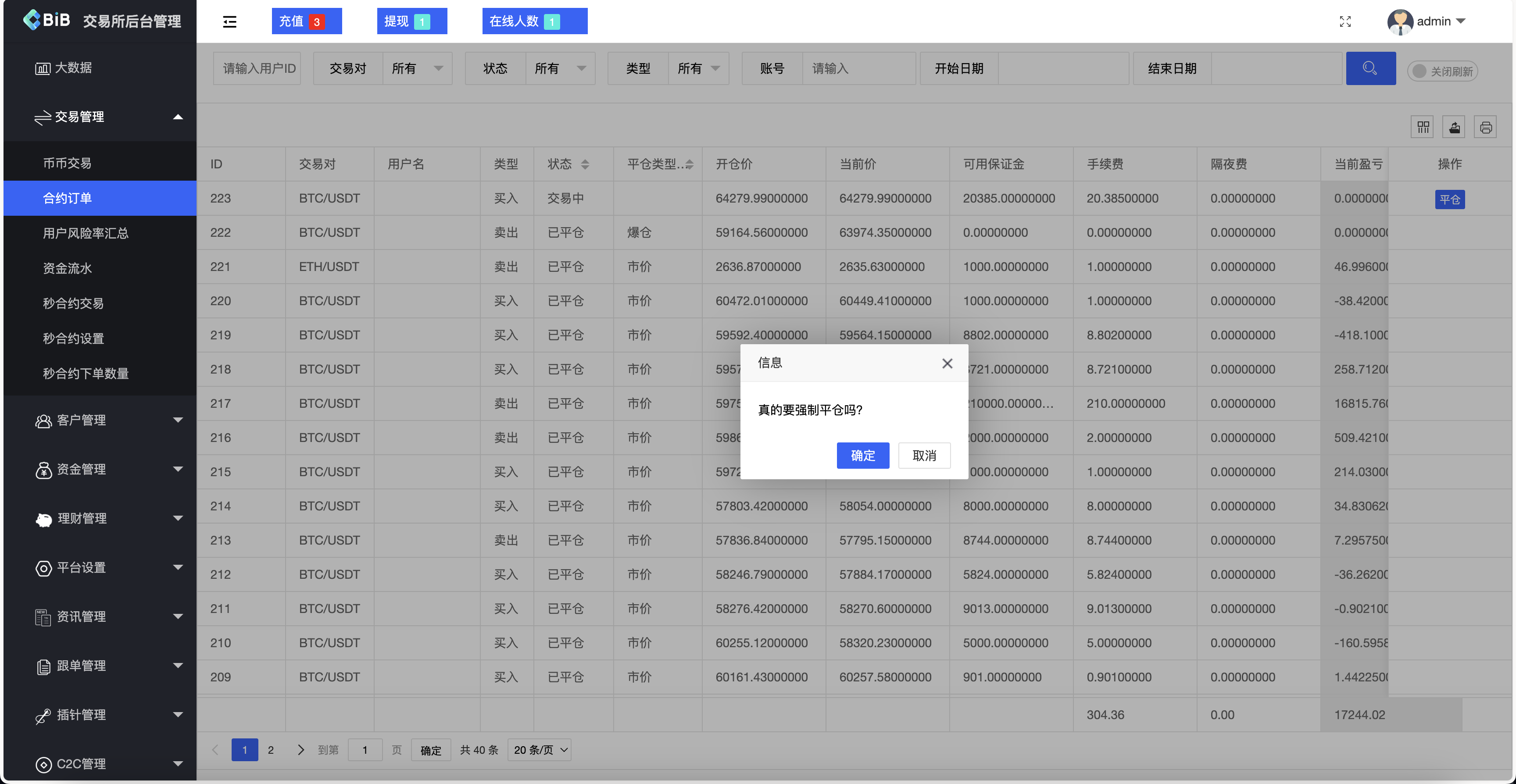Close the 信息 dialog with the X icon

pyautogui.click(x=947, y=363)
